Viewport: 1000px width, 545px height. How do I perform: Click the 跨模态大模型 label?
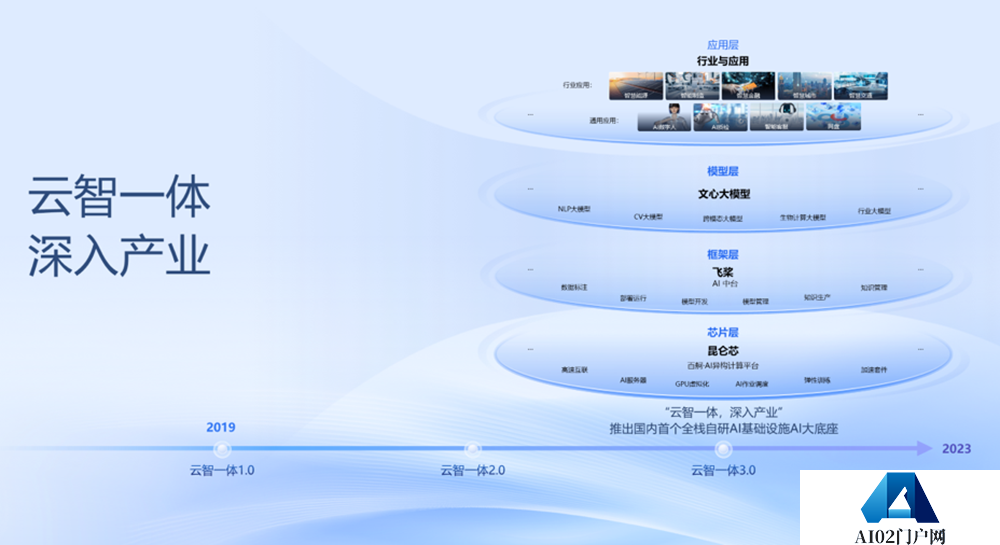723,219
